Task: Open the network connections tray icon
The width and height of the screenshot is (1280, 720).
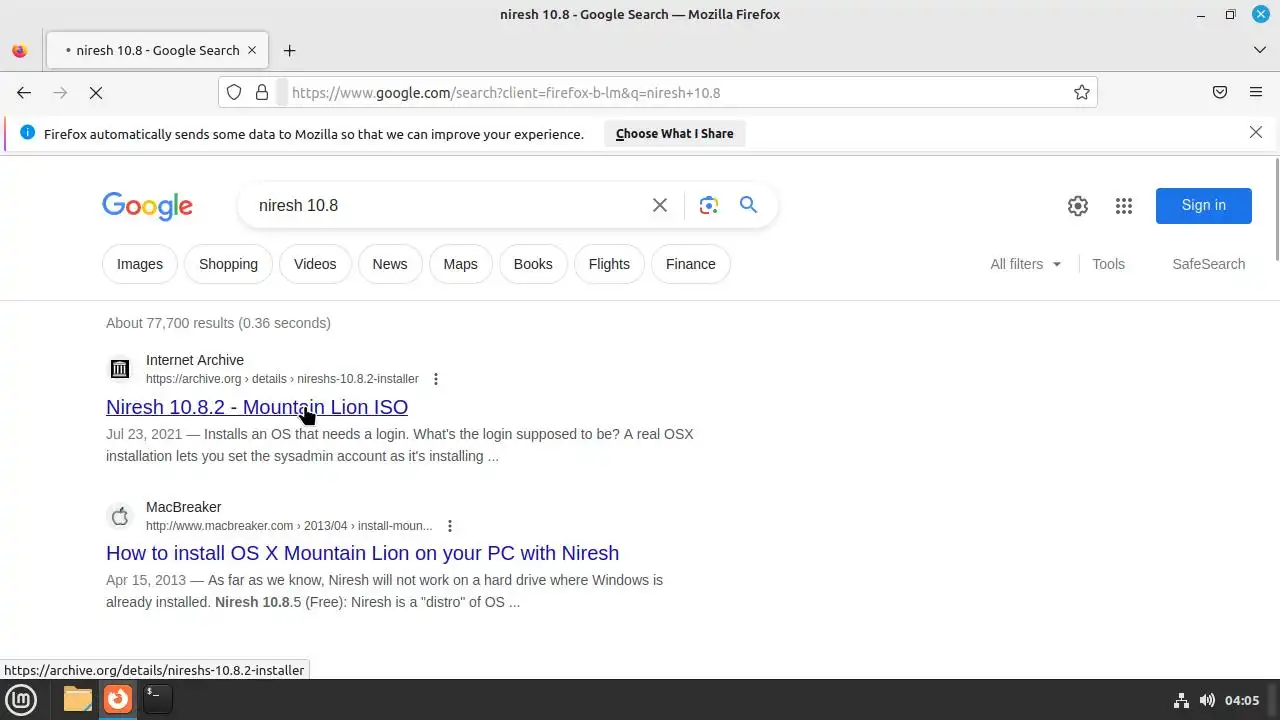Action: coord(1181,700)
